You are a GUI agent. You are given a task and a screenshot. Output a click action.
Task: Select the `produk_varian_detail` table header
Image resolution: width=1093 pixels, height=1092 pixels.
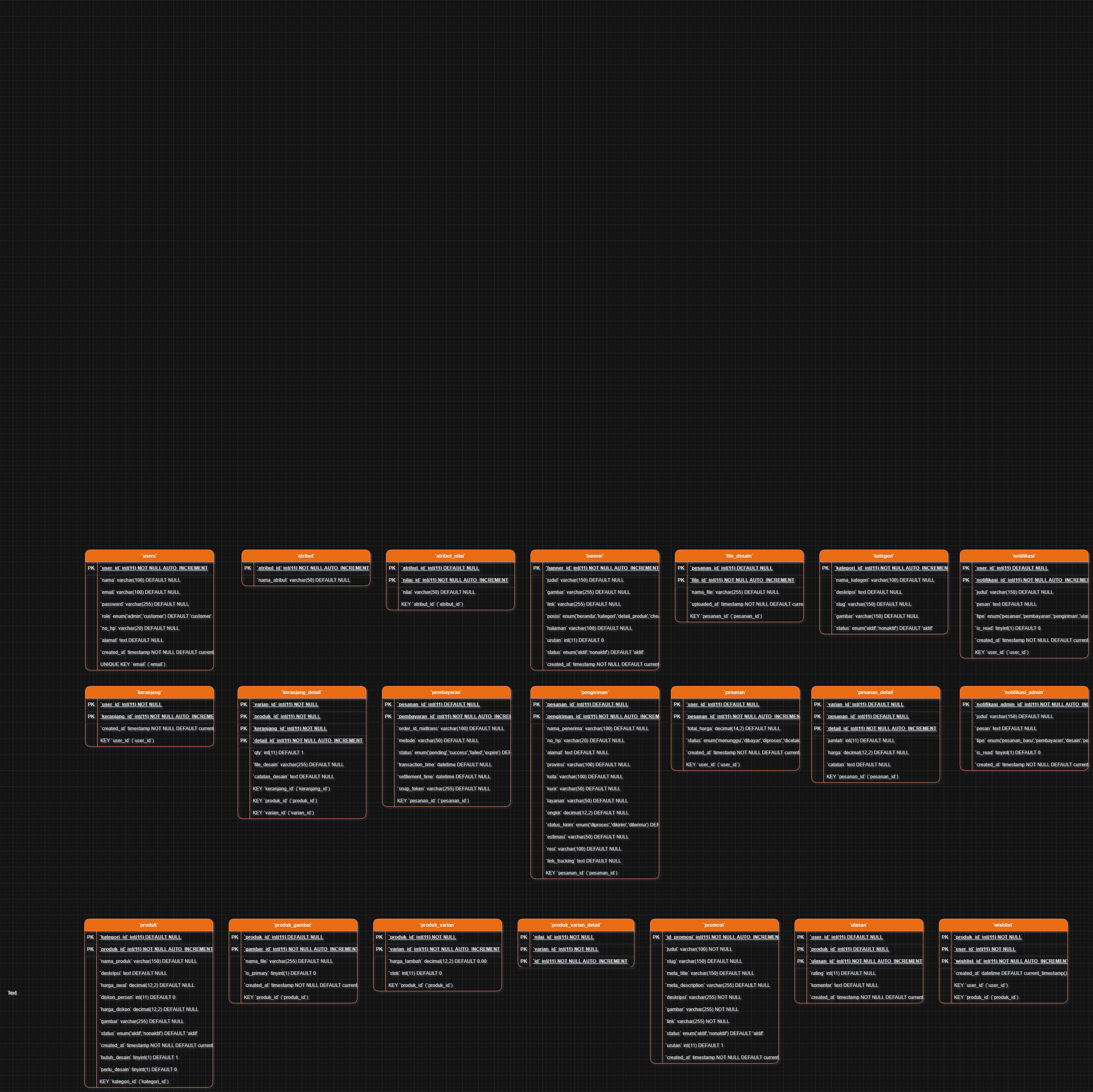(575, 925)
